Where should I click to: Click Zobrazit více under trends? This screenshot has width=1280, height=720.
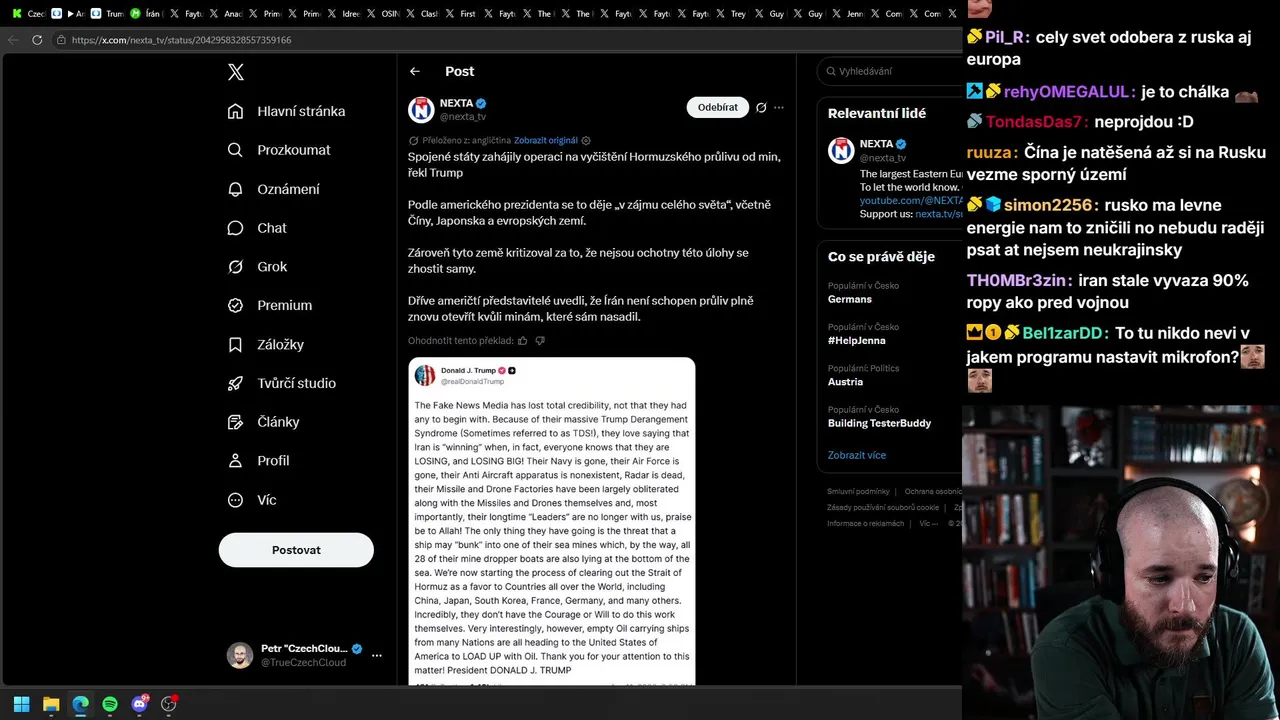857,455
